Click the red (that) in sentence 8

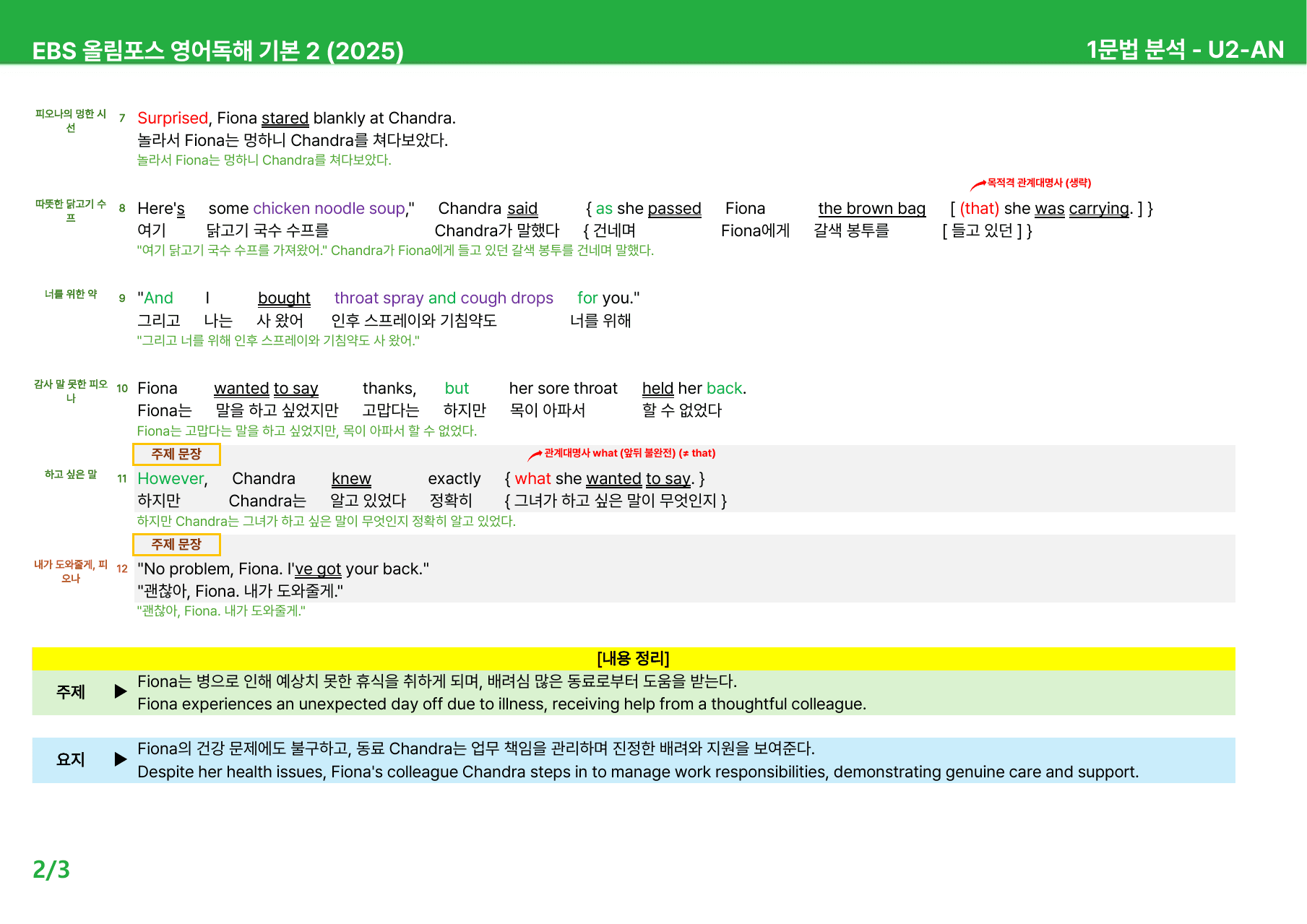(980, 209)
